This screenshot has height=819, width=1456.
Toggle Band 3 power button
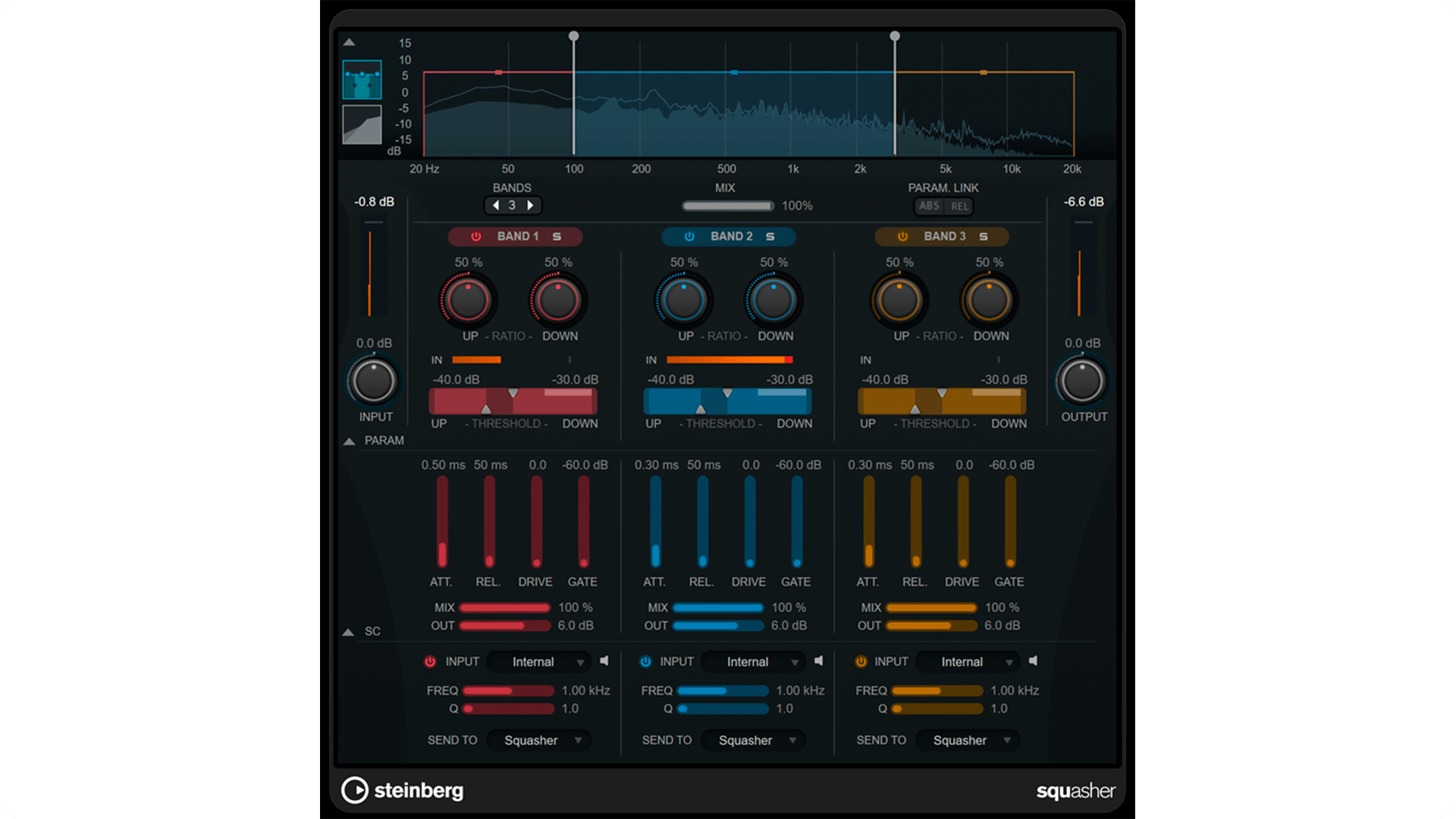coord(902,237)
